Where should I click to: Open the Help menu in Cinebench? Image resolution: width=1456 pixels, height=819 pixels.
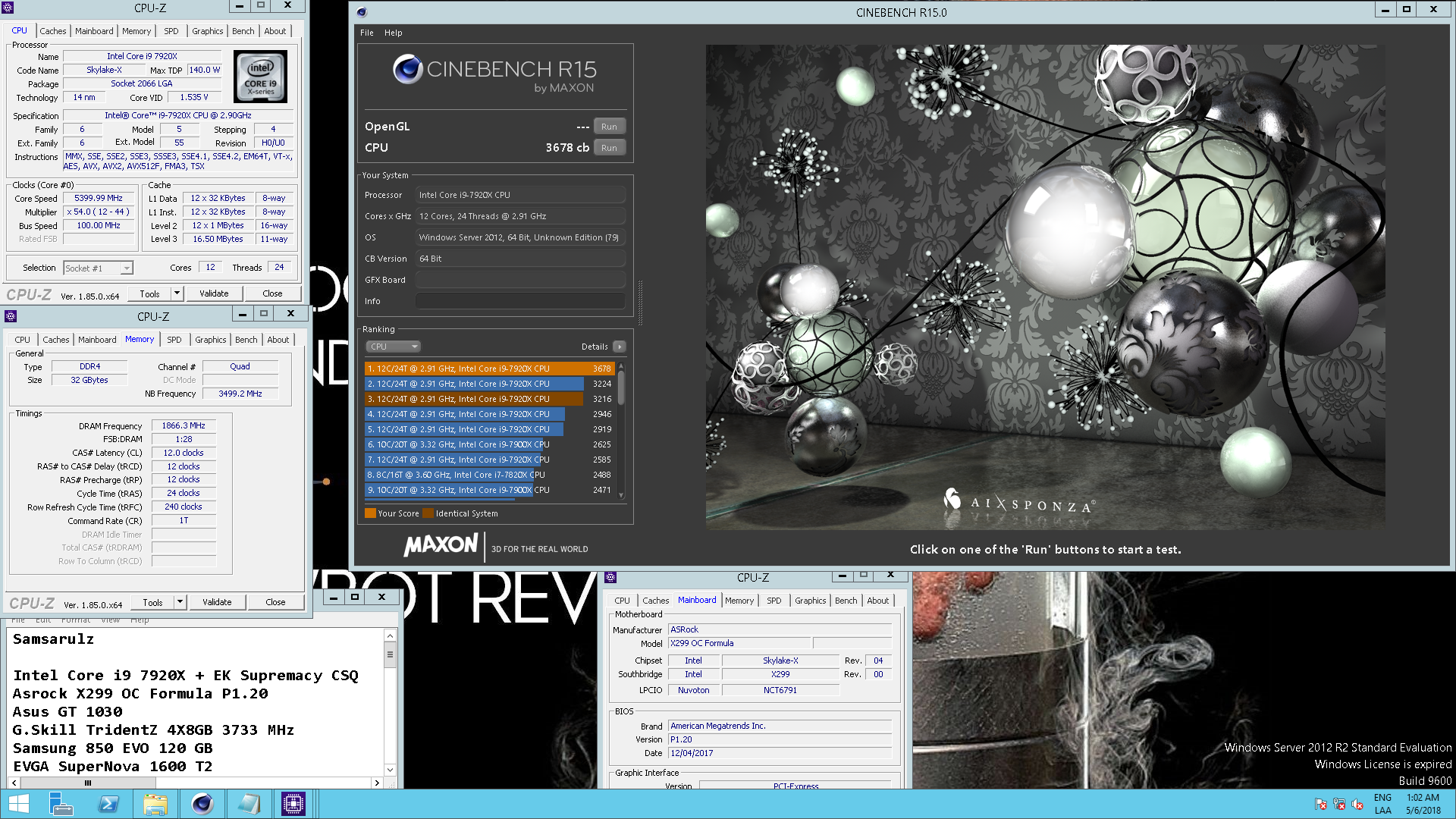pyautogui.click(x=393, y=33)
